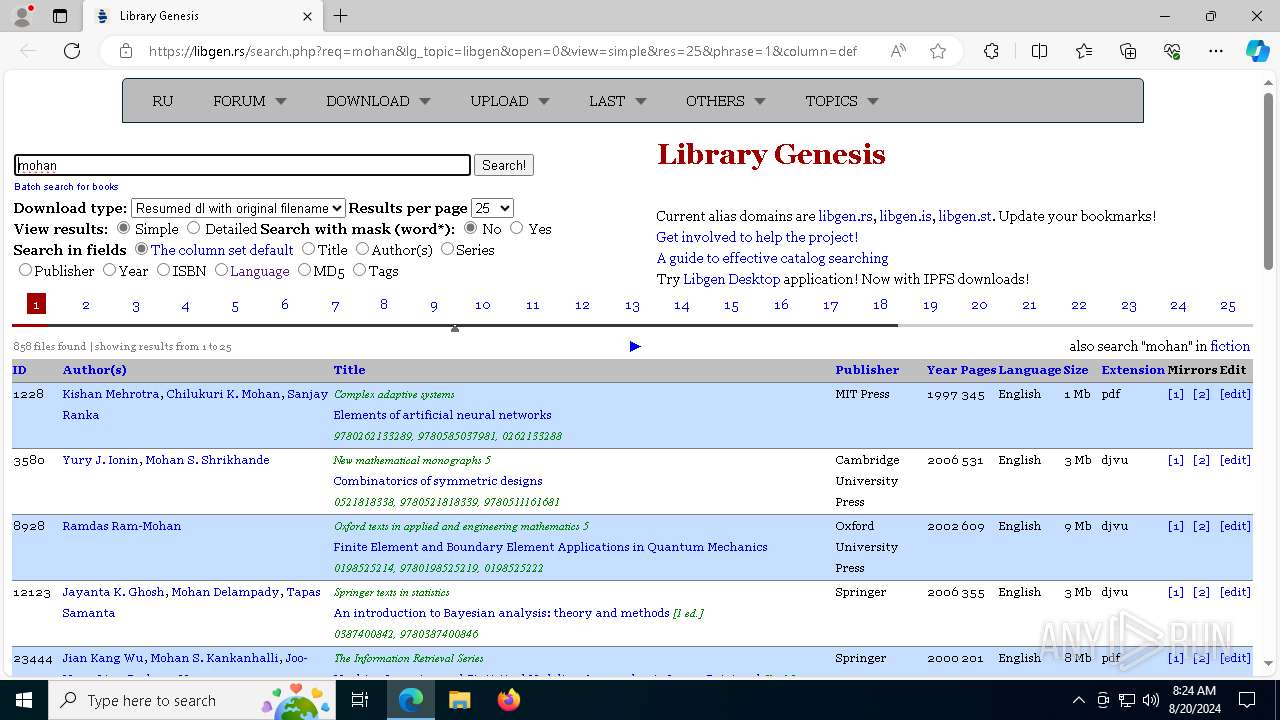Sort results by Title column
The height and width of the screenshot is (720, 1280).
point(349,370)
